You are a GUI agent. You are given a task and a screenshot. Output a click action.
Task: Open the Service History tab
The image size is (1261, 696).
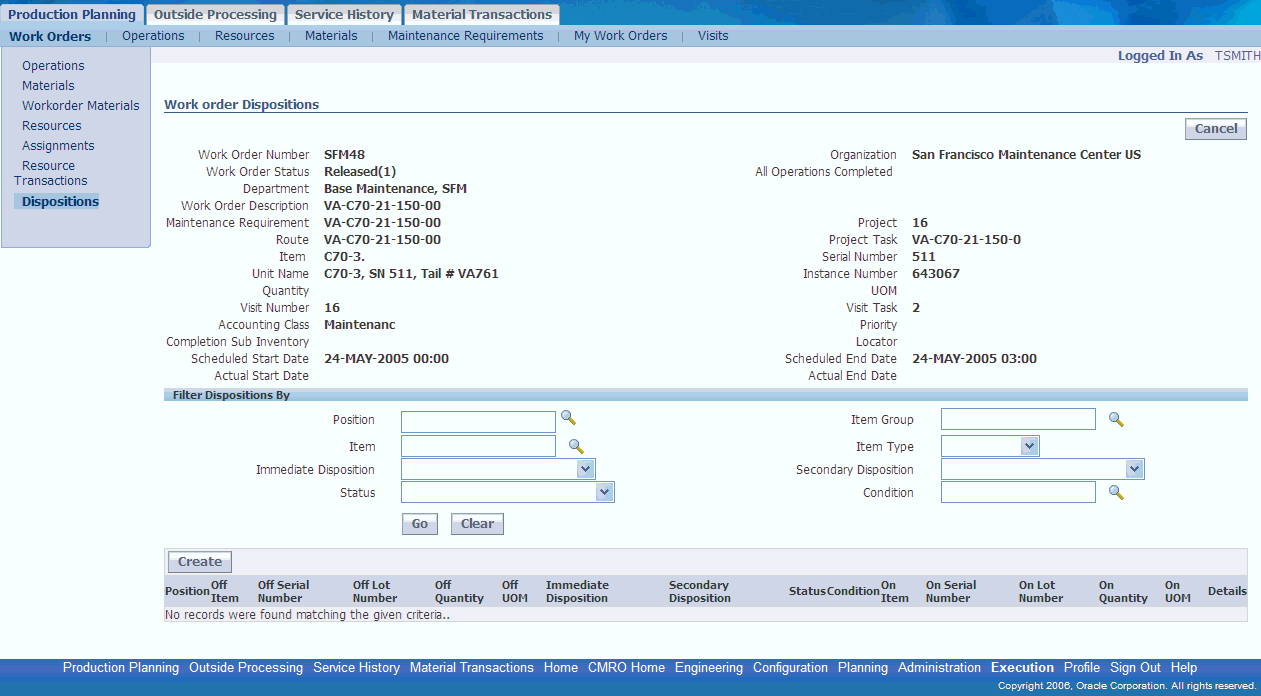pos(344,15)
